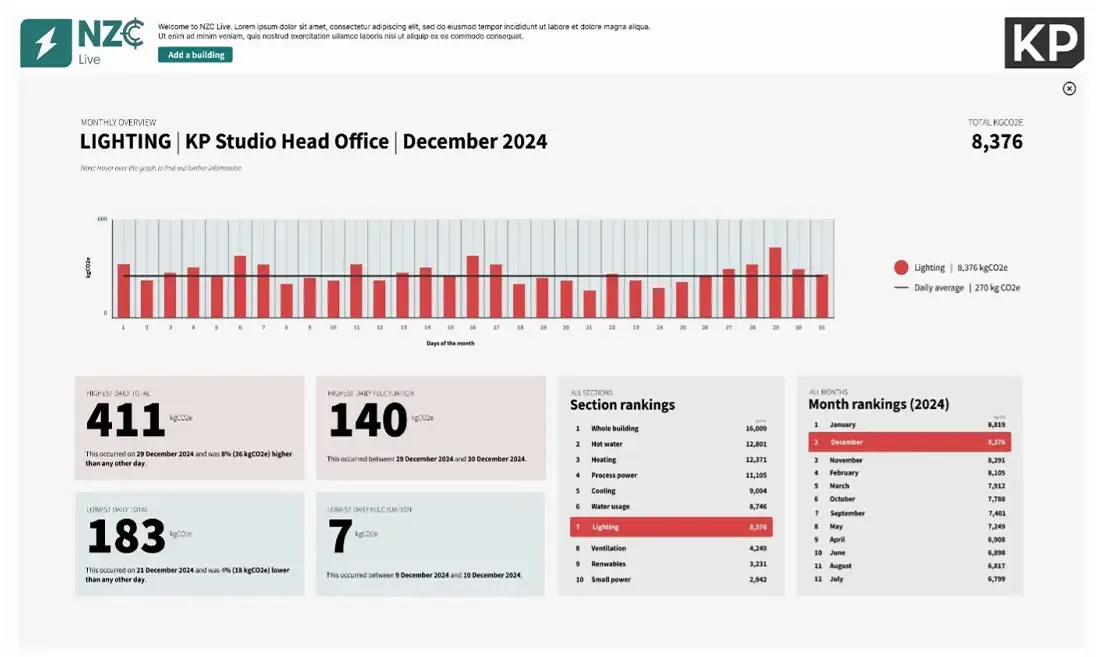Click the KP logo in top right

(1043, 43)
